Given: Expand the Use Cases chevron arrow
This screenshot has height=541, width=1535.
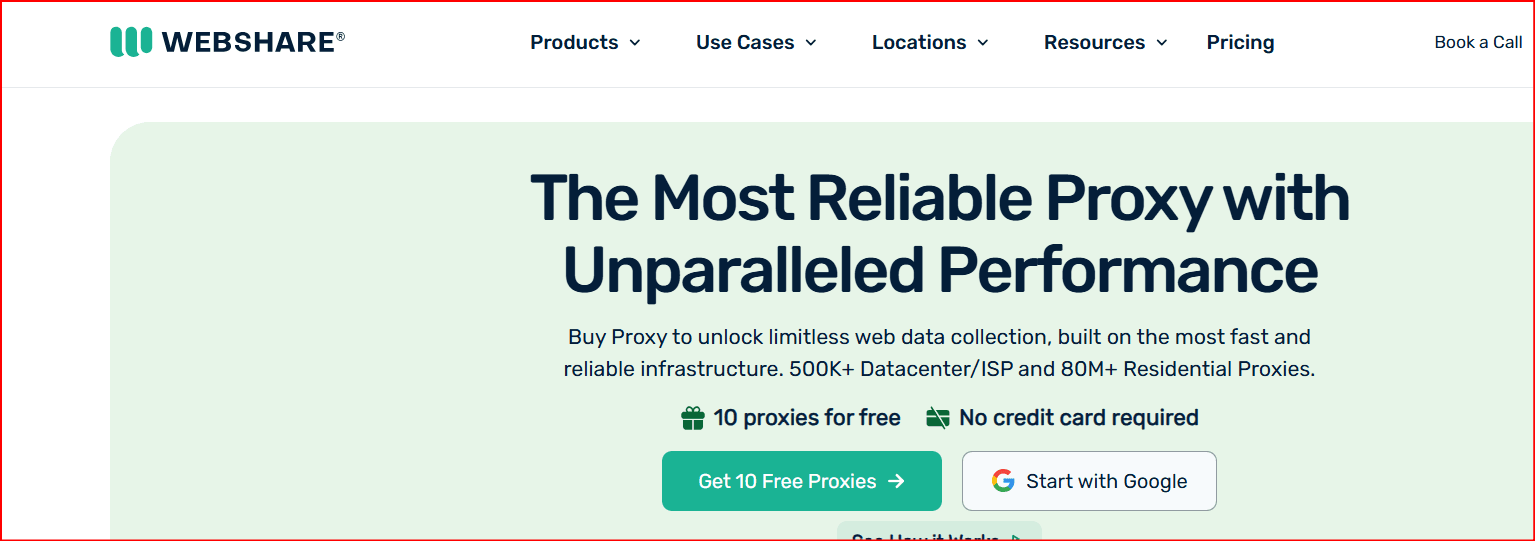Looking at the screenshot, I should click(x=811, y=43).
